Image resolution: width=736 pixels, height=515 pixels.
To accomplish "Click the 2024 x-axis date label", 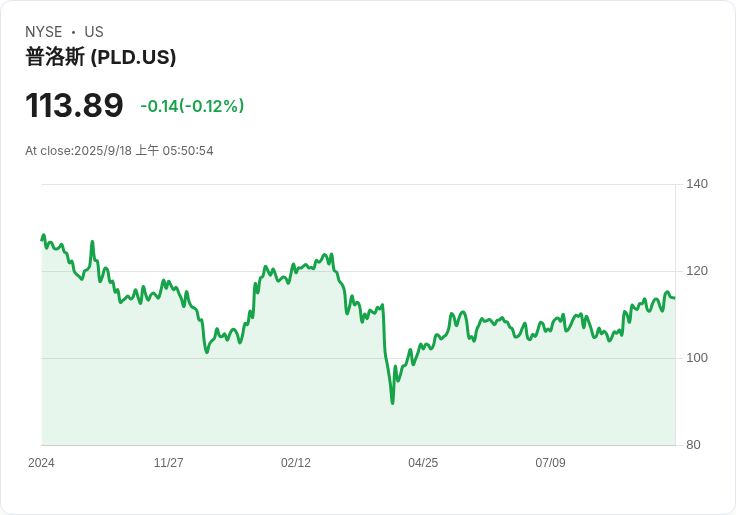I will [x=41, y=463].
